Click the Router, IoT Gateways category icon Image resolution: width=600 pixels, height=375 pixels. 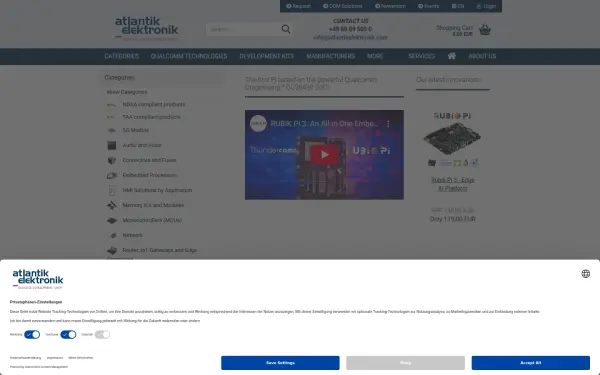(x=111, y=250)
